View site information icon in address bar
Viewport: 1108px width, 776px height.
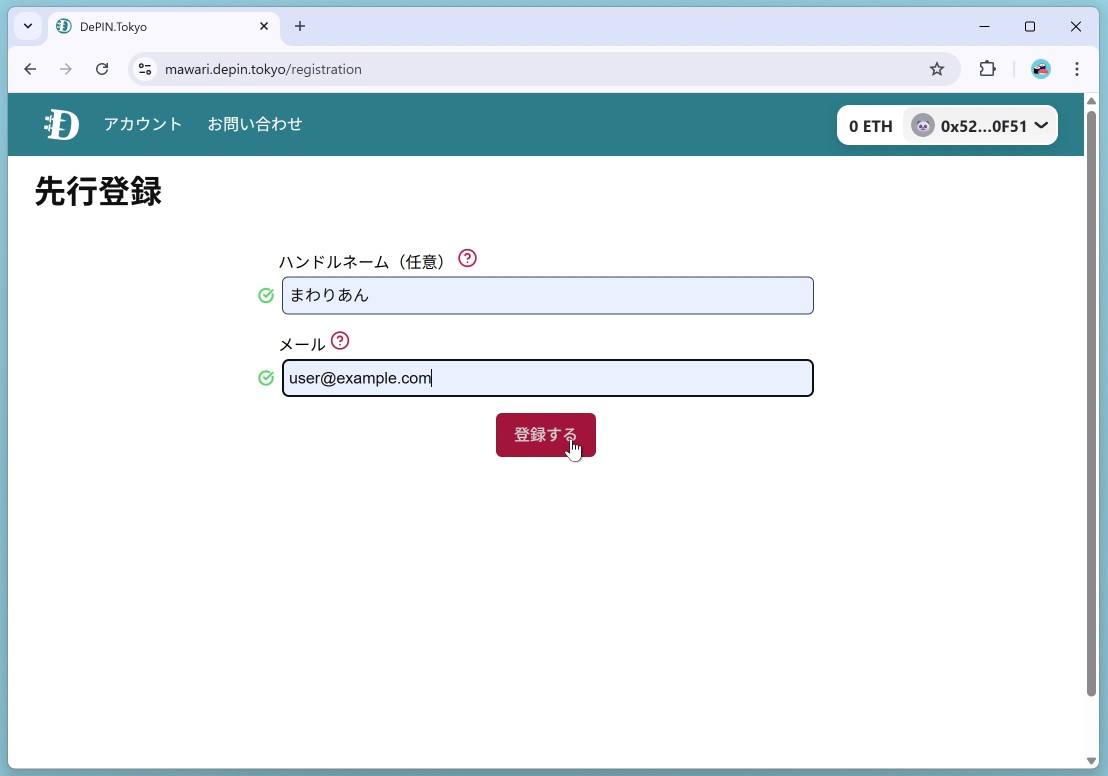(145, 69)
